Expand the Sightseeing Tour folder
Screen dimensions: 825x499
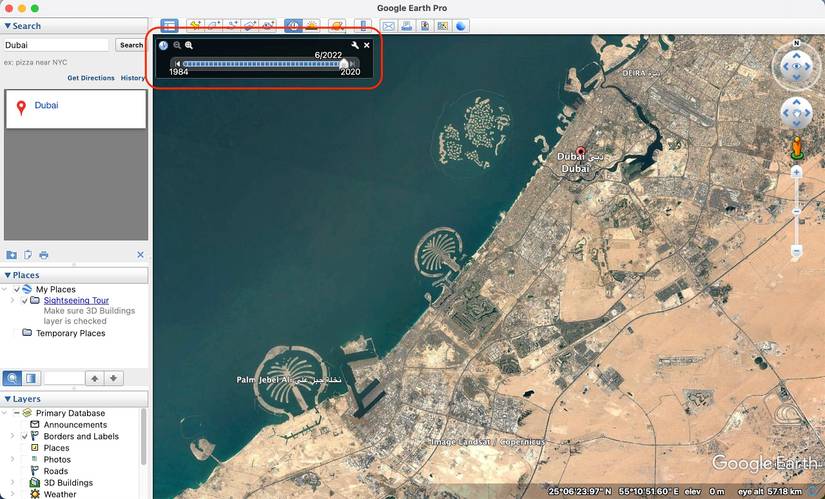[x=13, y=300]
